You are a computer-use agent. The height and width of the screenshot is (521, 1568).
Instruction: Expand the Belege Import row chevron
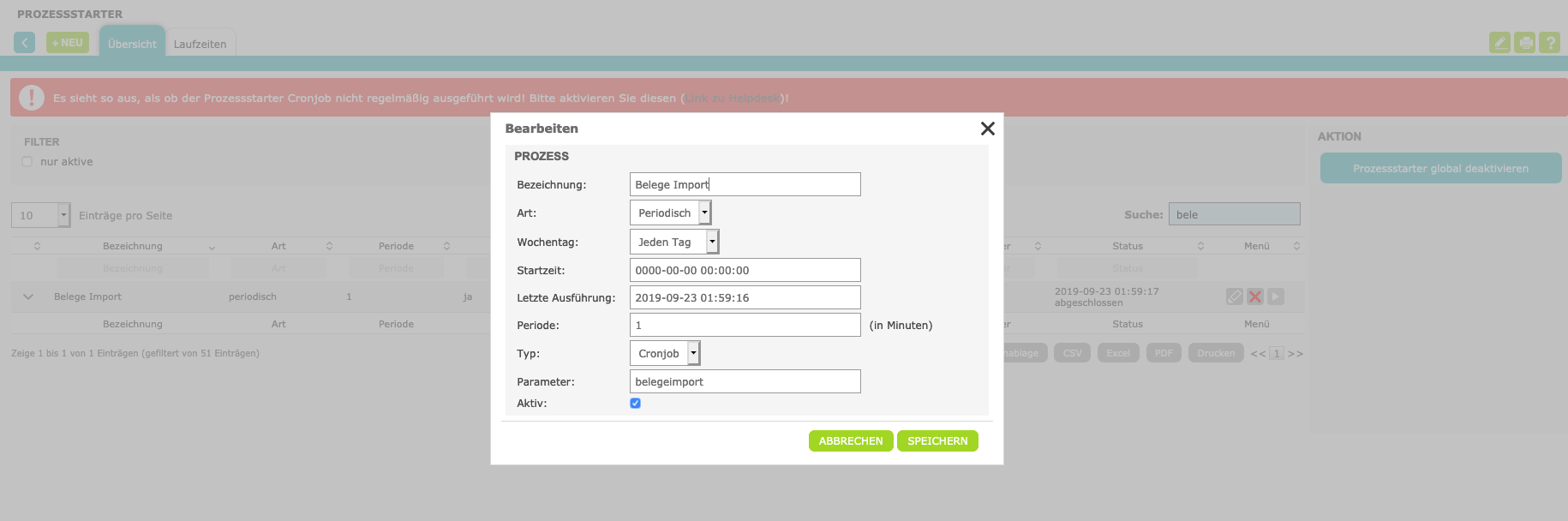click(x=28, y=296)
